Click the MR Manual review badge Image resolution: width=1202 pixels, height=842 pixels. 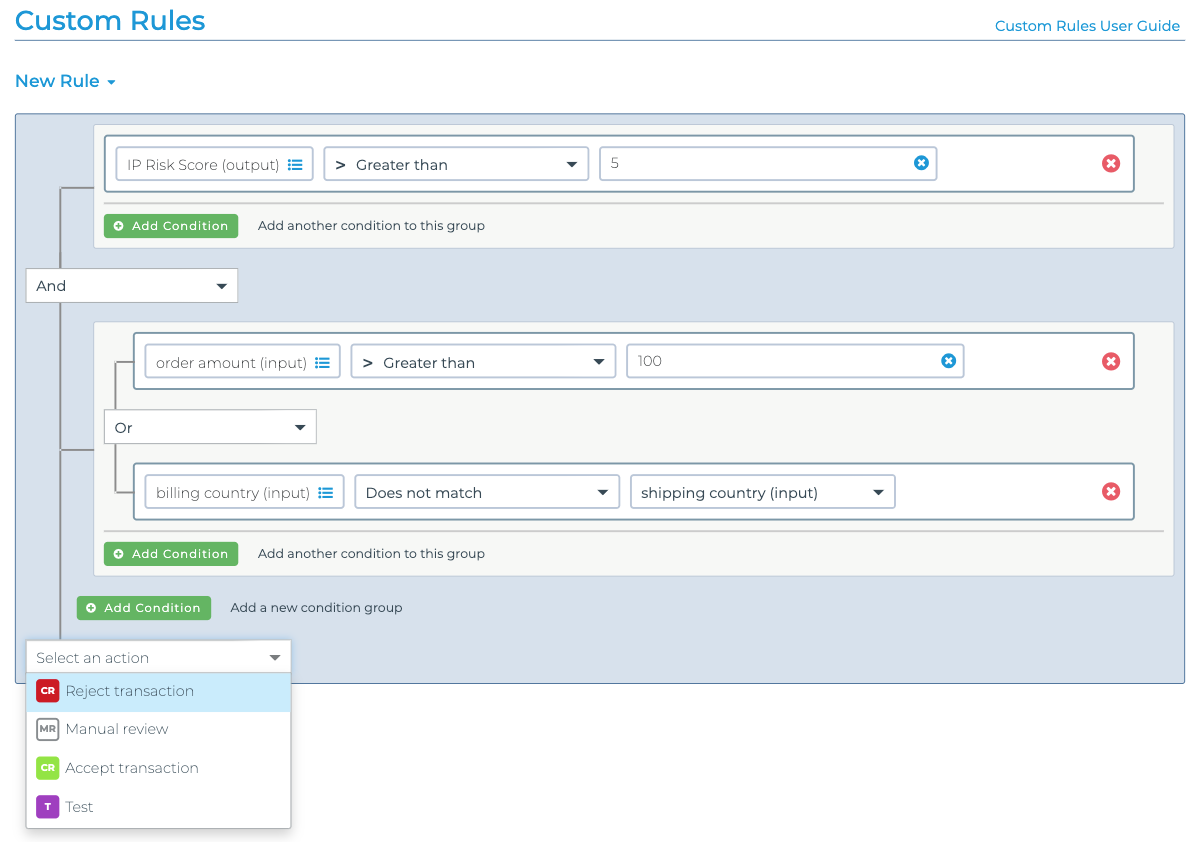point(47,729)
